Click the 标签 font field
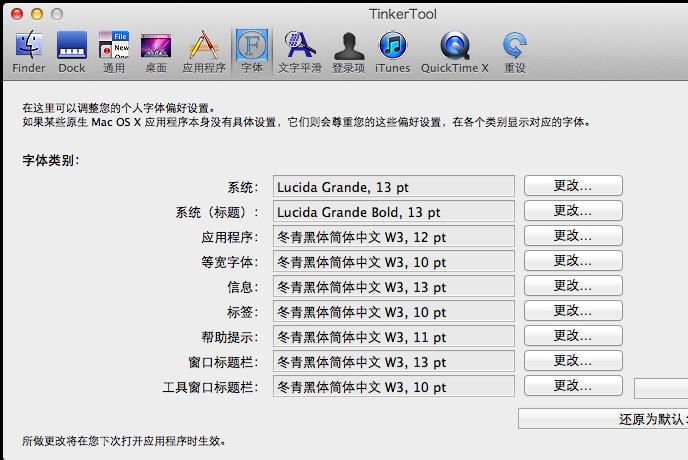Image resolution: width=688 pixels, height=460 pixels. click(x=394, y=312)
